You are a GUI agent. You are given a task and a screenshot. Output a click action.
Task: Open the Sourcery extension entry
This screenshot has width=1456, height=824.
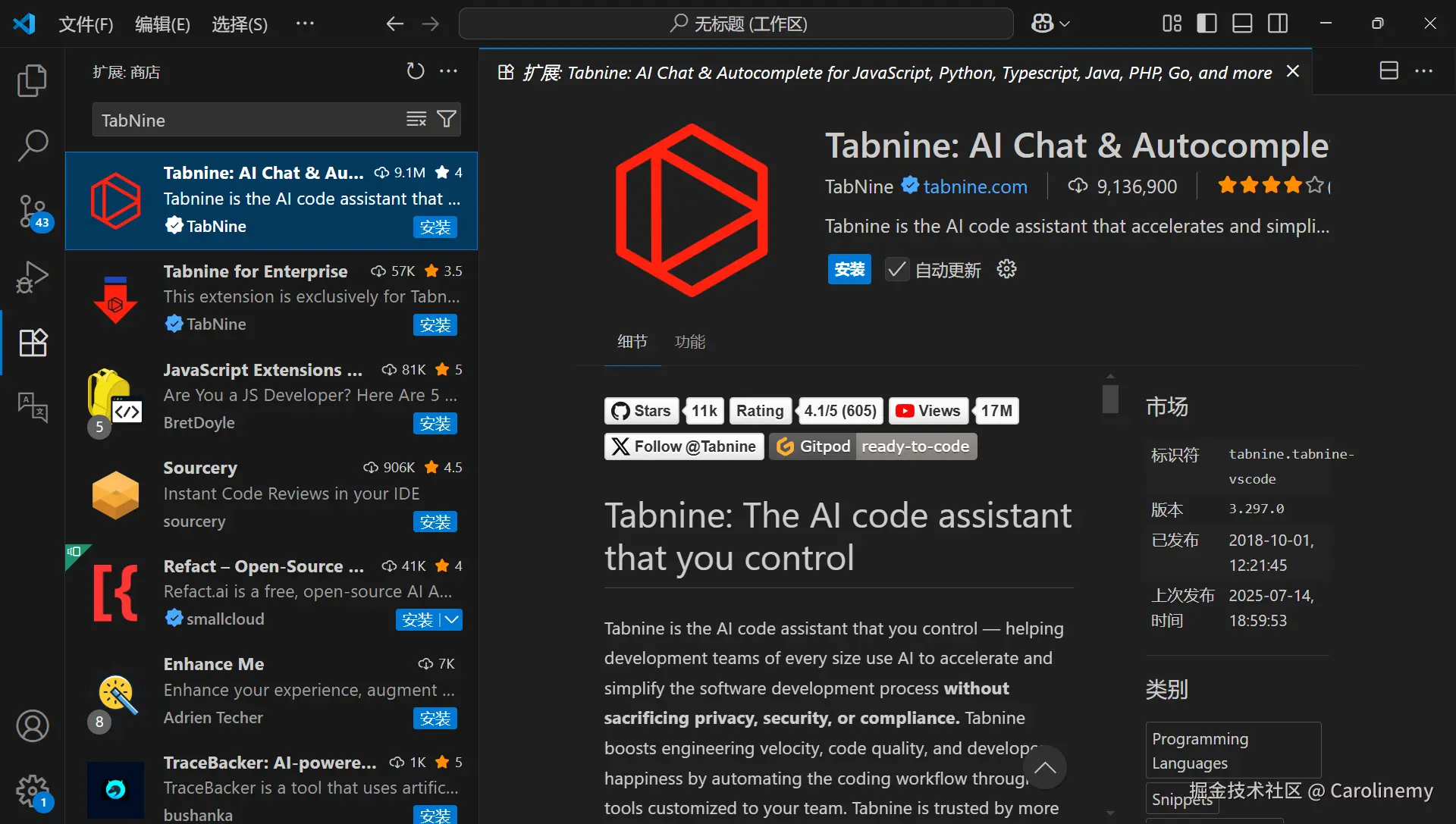tap(271, 495)
